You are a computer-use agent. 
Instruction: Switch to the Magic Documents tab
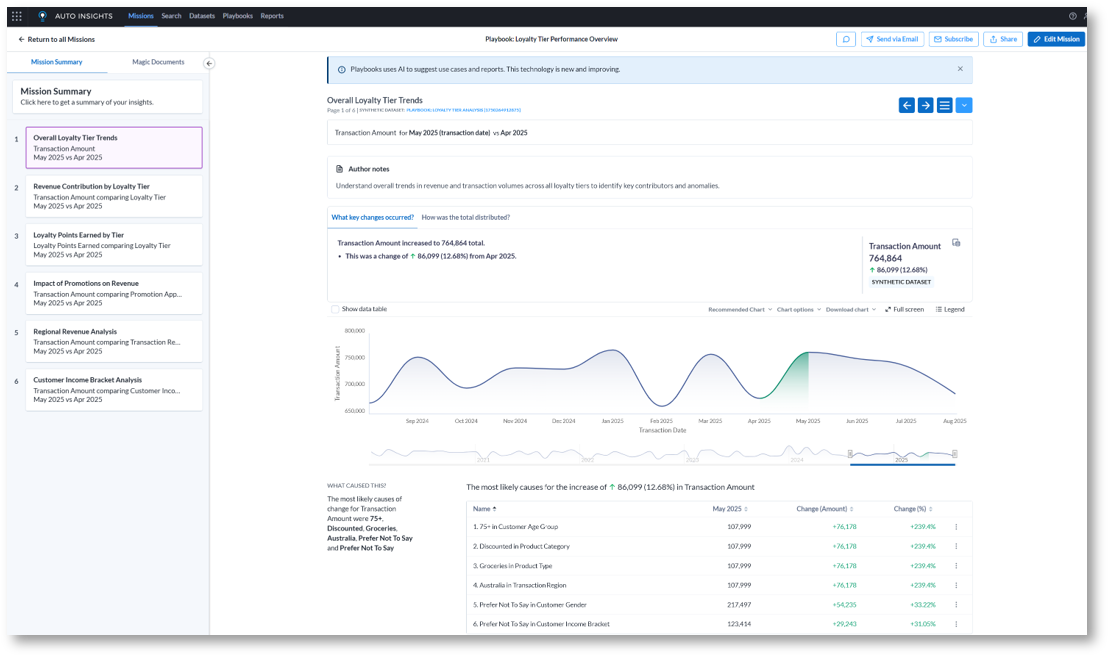[160, 61]
